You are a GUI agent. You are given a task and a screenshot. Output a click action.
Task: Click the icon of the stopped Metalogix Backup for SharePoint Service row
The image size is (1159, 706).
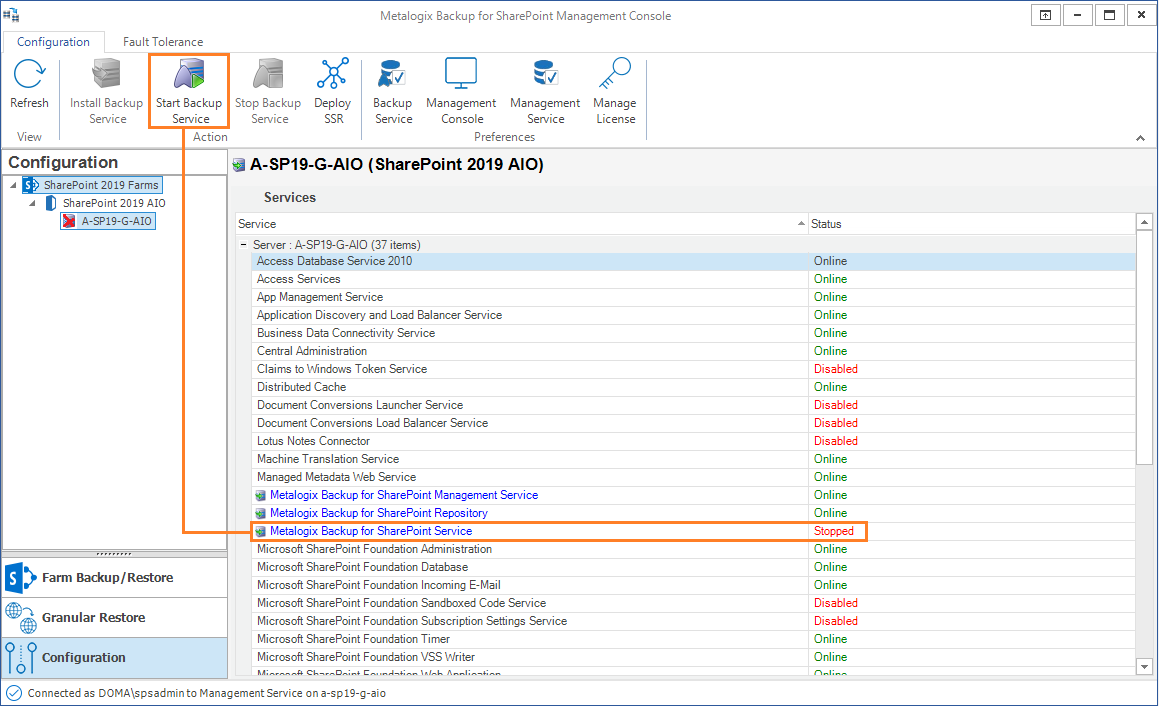point(260,531)
